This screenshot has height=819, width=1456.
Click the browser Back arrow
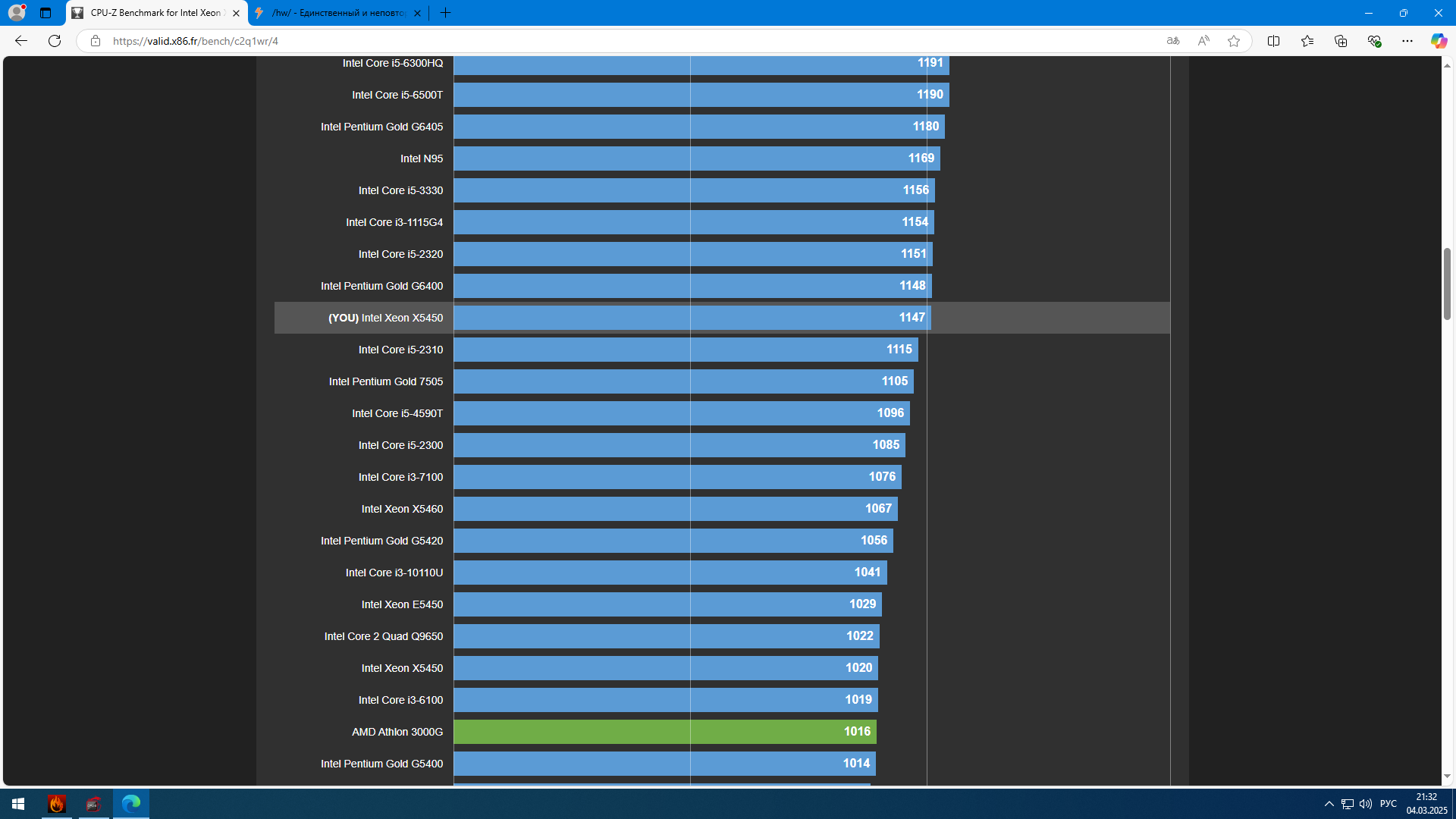coord(21,41)
